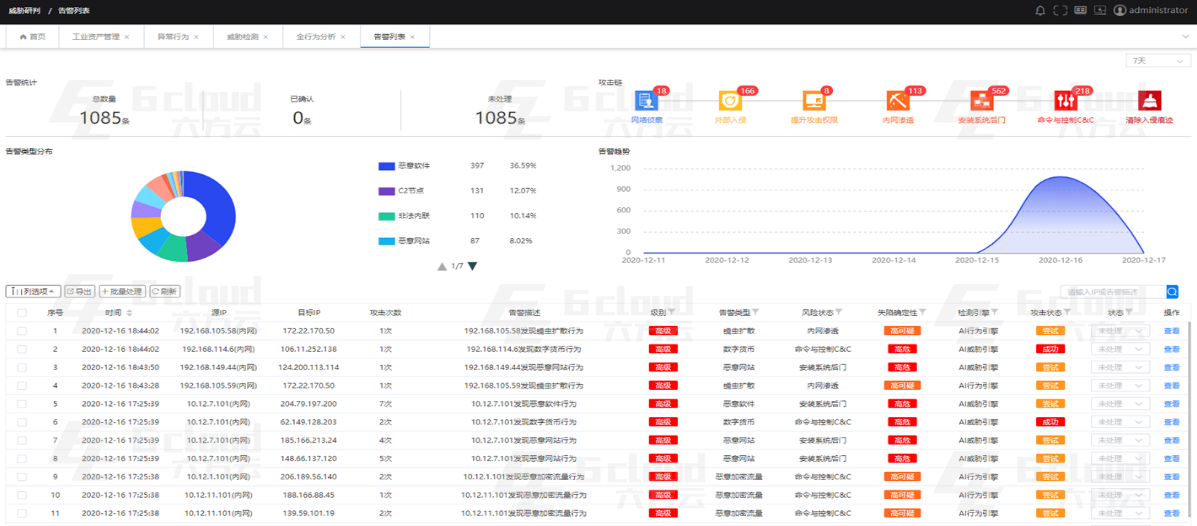
Task: Click the 批量处理 batch process button
Action: pyautogui.click(x=122, y=291)
